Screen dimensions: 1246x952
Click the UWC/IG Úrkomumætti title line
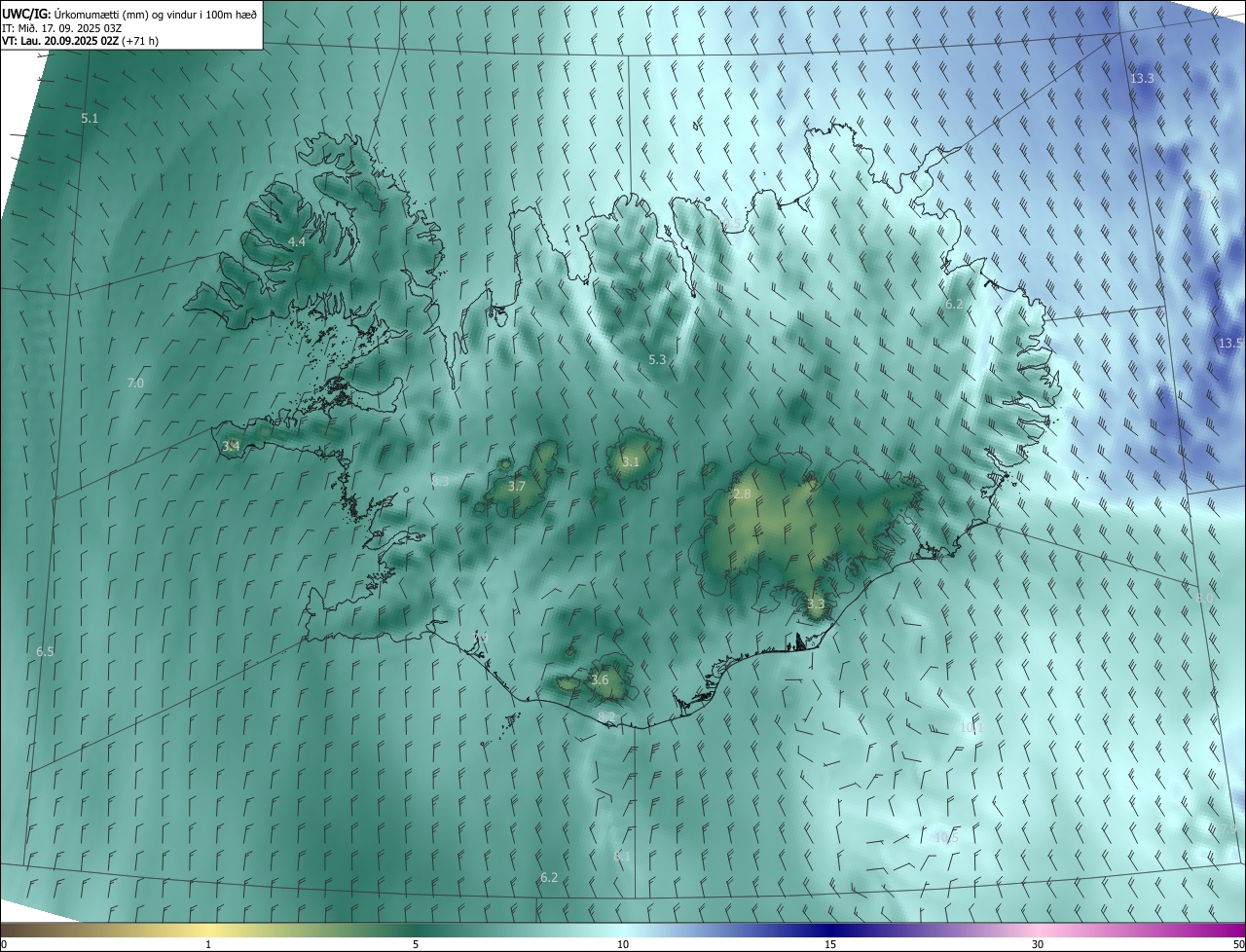(129, 14)
